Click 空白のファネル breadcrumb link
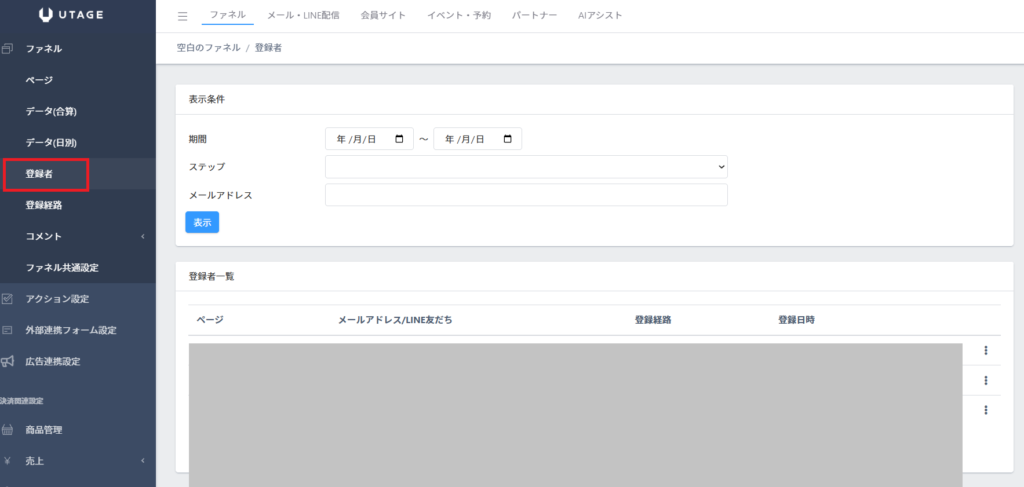Viewport: 1024px width, 487px height. coord(207,48)
